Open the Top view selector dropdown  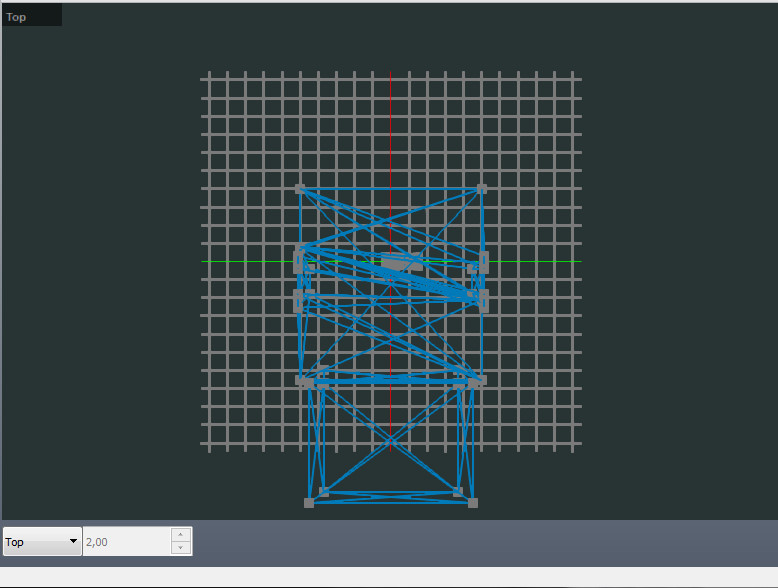point(42,541)
